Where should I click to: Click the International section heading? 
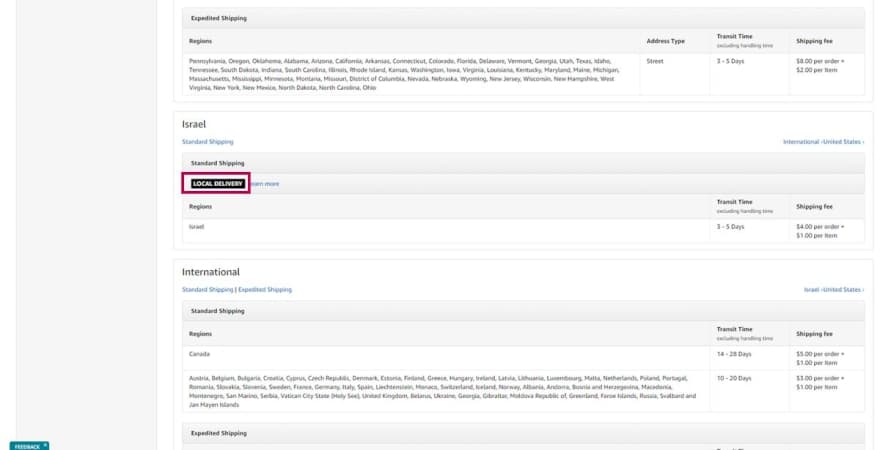(x=210, y=271)
